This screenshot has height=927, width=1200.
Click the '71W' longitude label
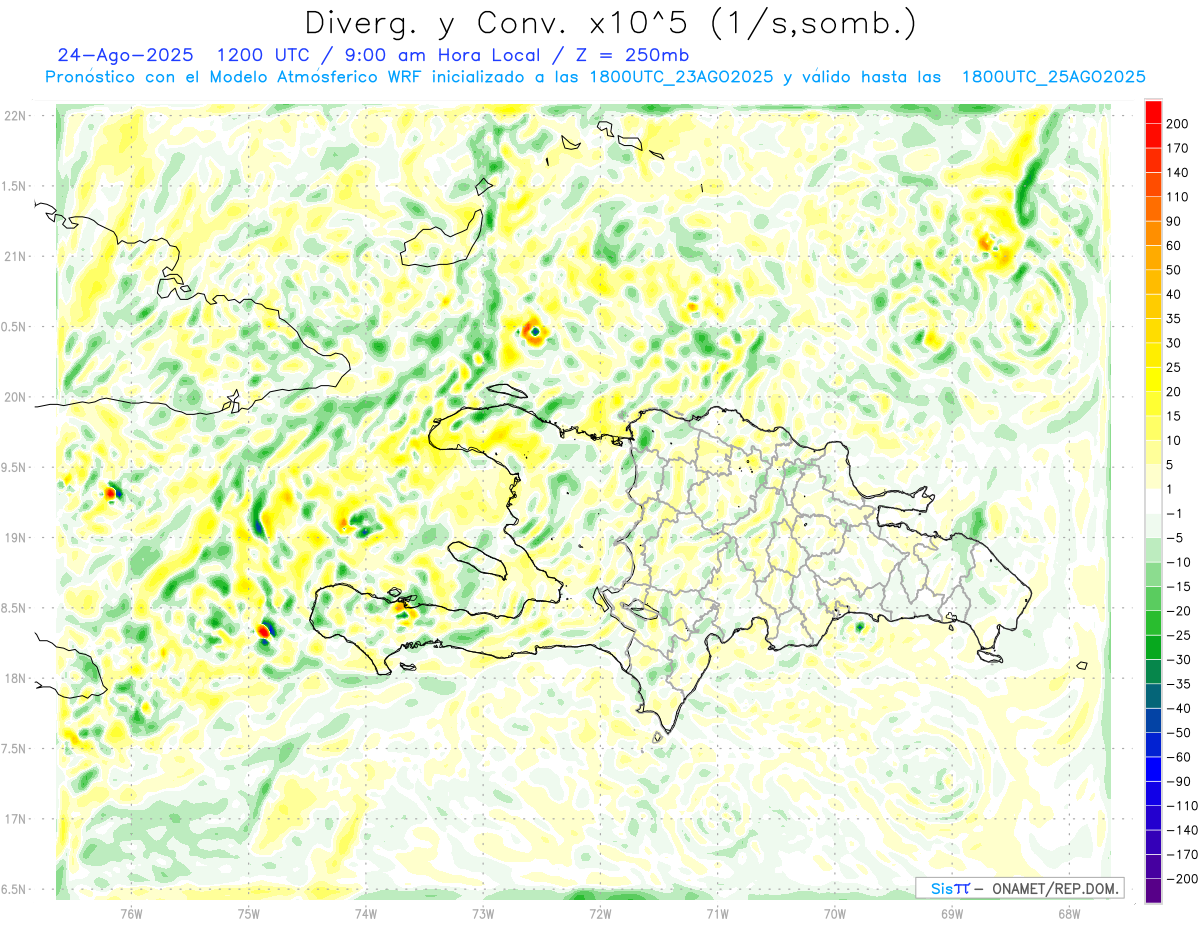click(x=717, y=914)
